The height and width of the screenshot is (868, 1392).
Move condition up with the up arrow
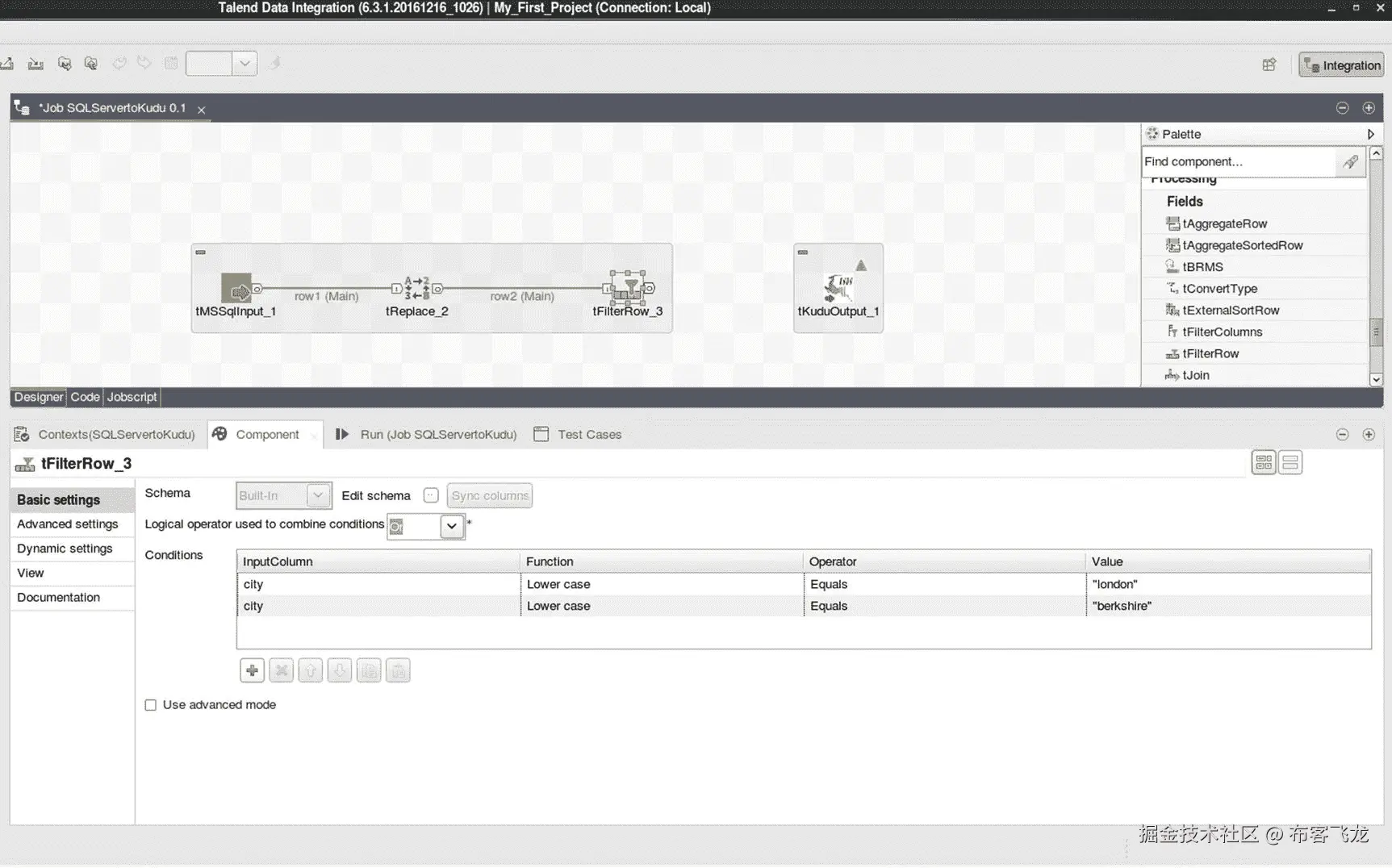coord(310,670)
